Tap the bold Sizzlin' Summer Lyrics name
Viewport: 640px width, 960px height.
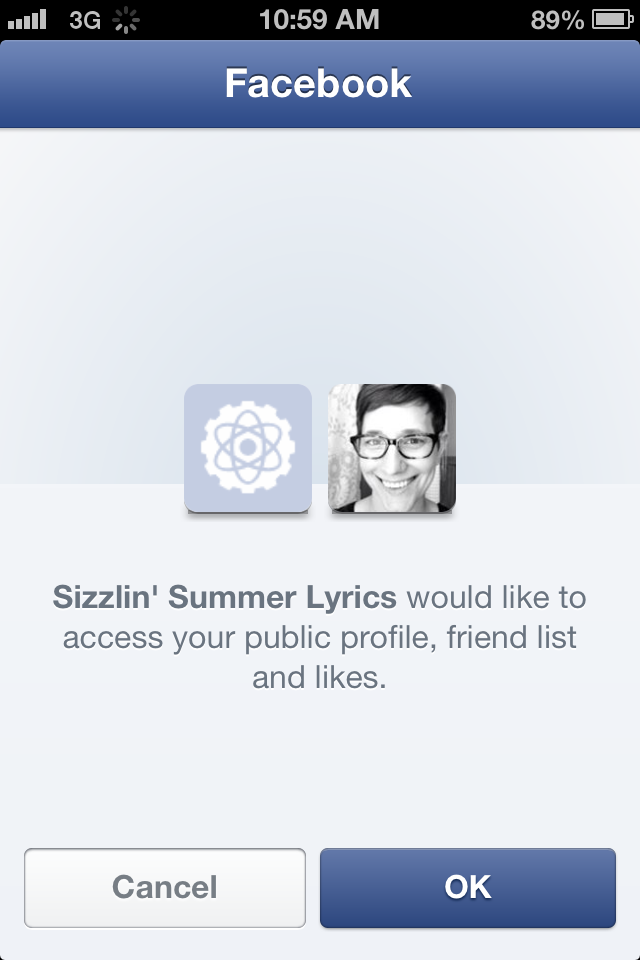(224, 598)
